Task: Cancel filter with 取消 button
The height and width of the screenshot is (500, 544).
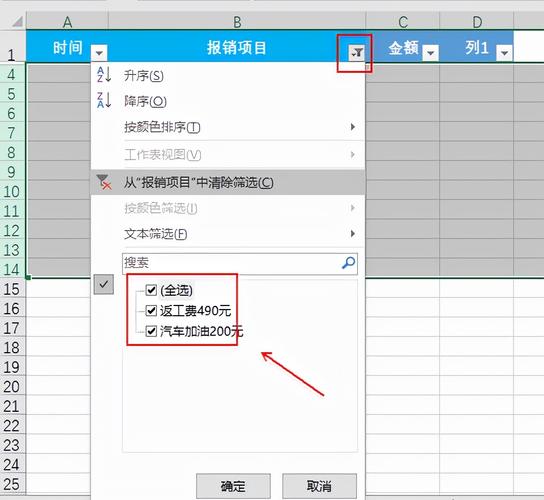Action: tap(319, 486)
